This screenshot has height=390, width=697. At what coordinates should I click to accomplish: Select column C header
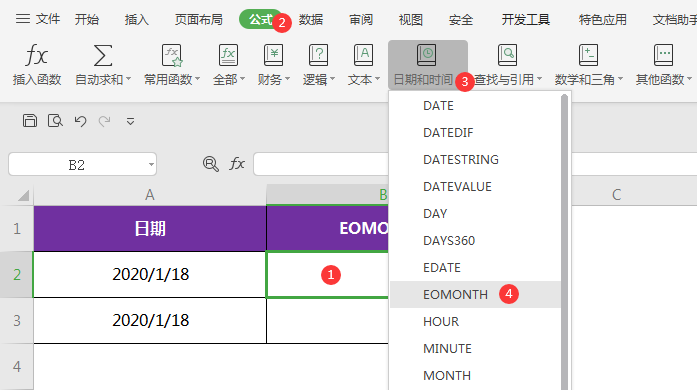click(x=616, y=195)
